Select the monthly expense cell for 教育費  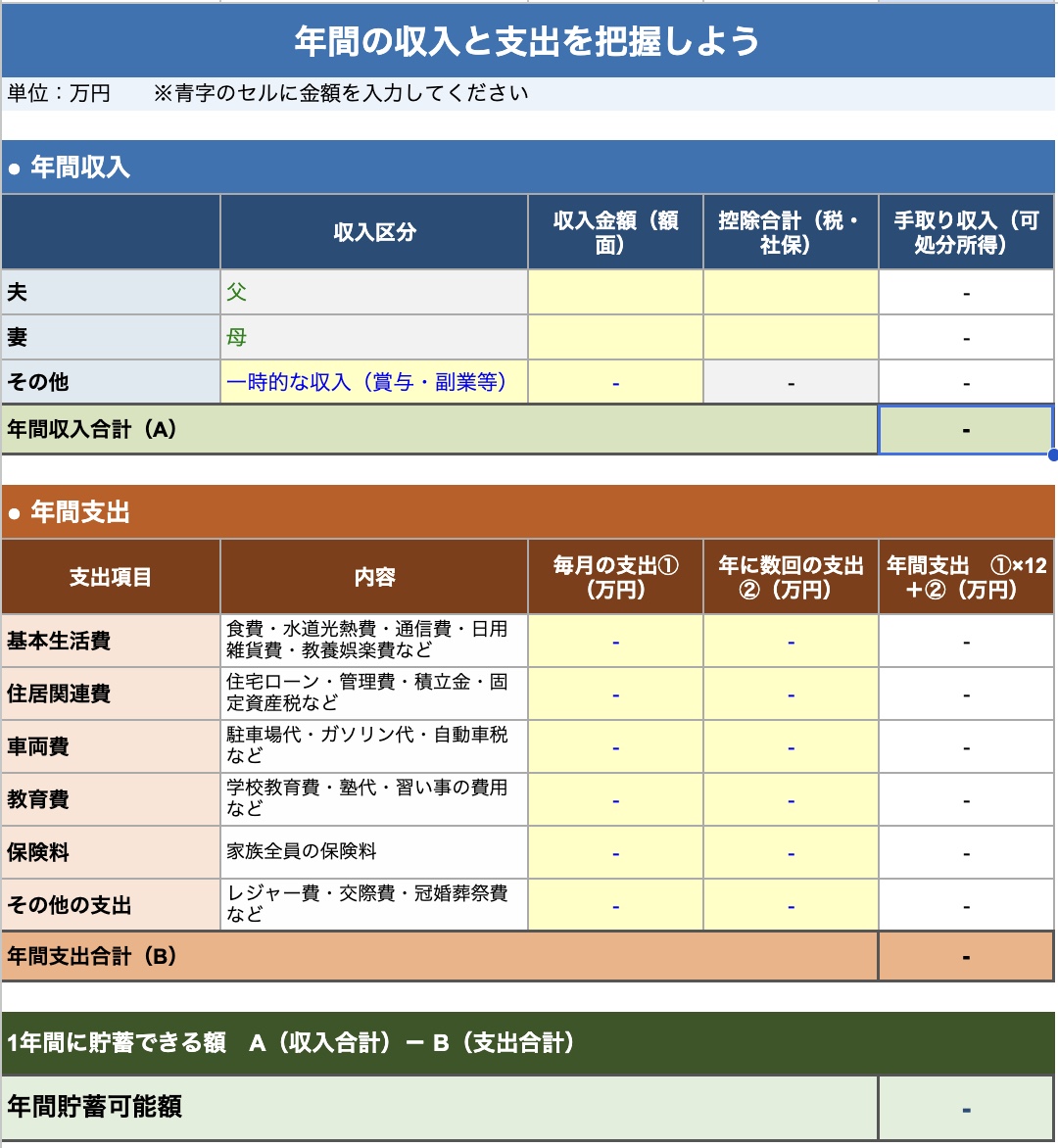click(x=615, y=799)
